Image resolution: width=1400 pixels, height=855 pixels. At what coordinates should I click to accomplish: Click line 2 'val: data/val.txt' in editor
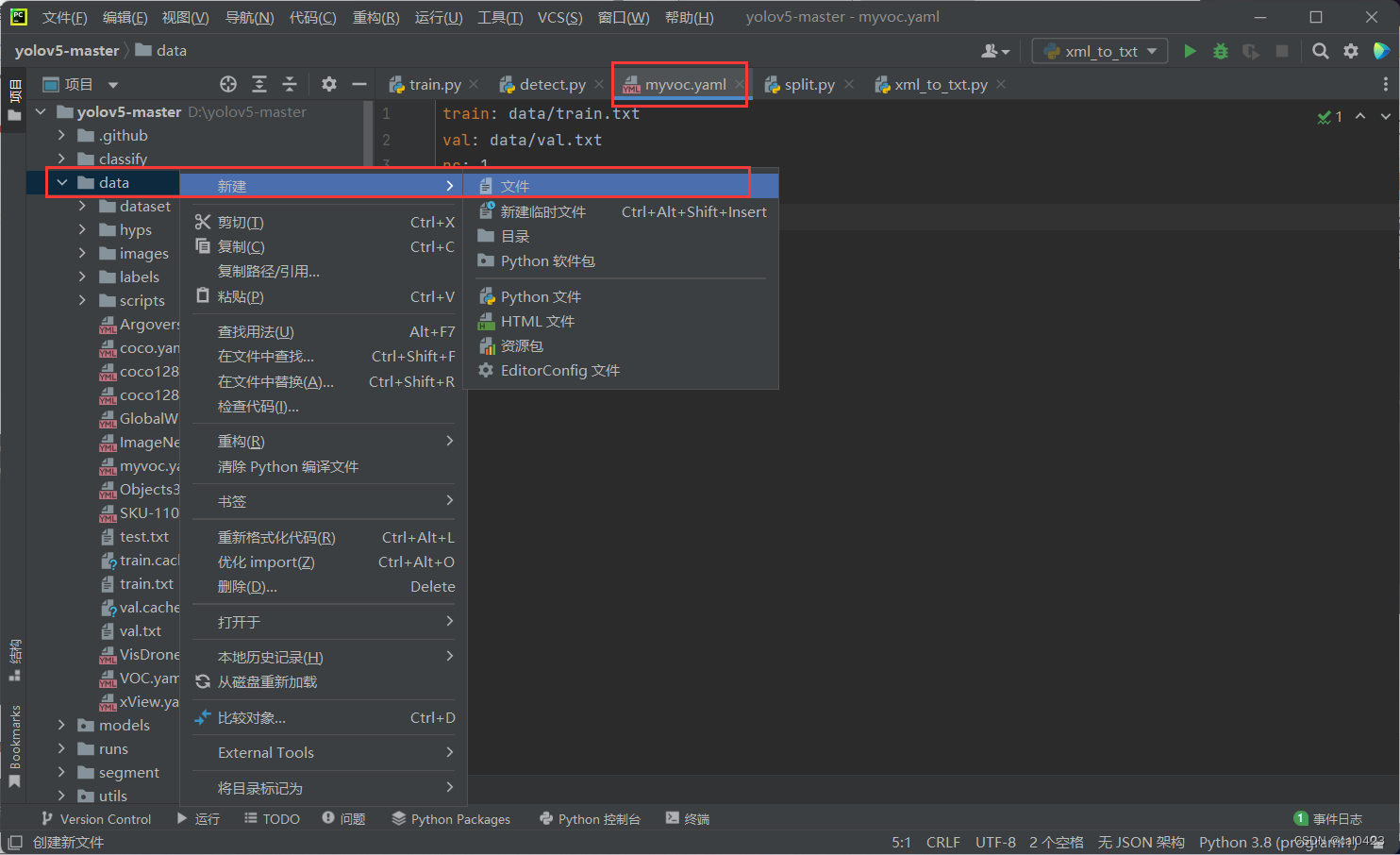coord(522,140)
